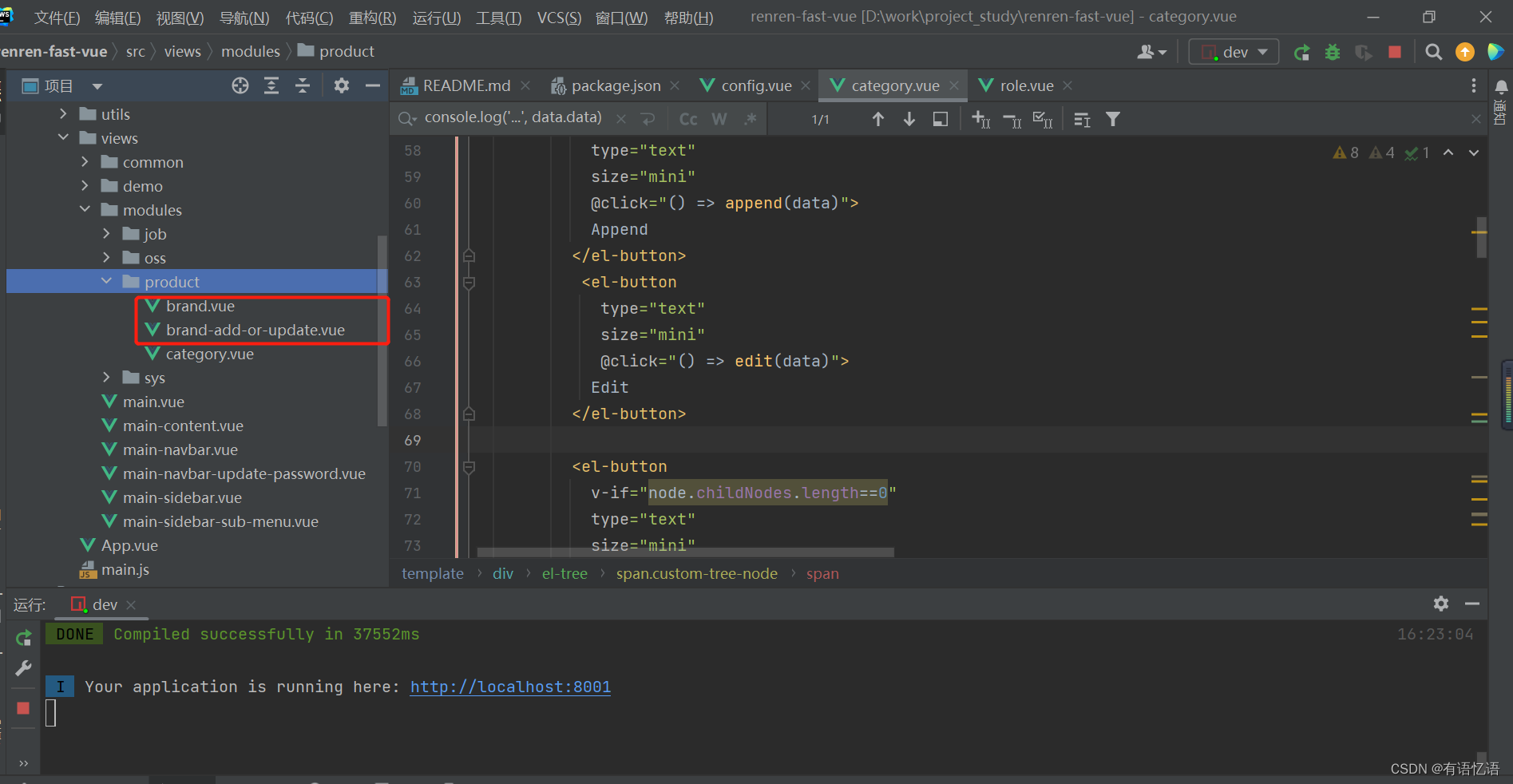The height and width of the screenshot is (784, 1513).
Task: Switch to role.vue tab
Action: click(x=1026, y=85)
